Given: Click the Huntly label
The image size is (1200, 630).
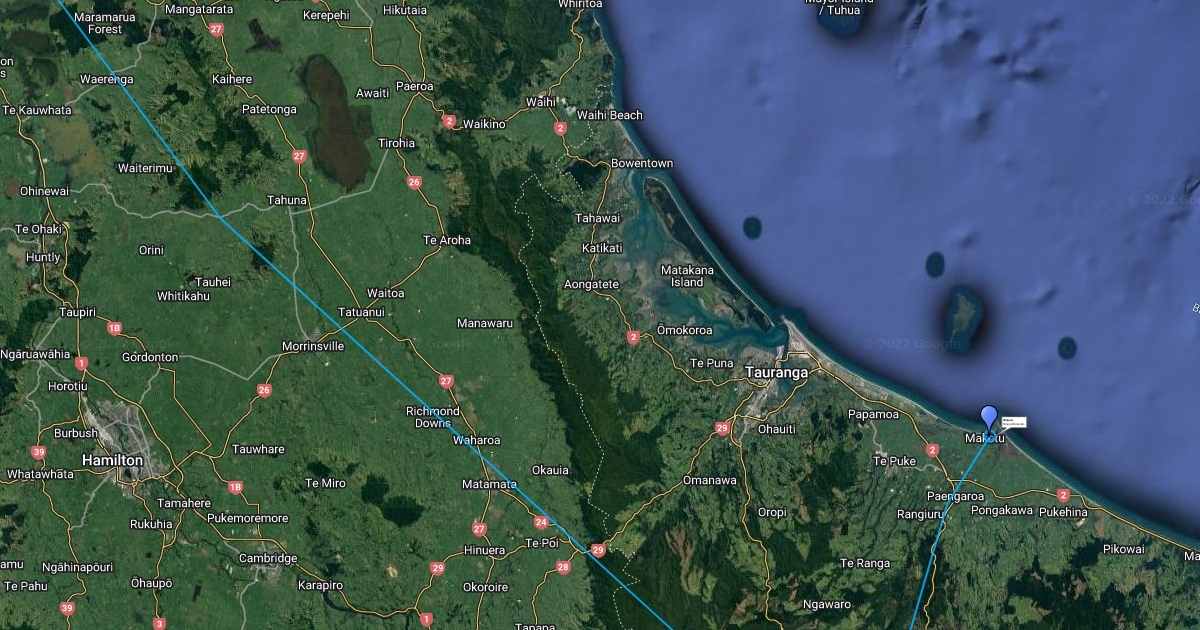Looking at the screenshot, I should [43, 257].
